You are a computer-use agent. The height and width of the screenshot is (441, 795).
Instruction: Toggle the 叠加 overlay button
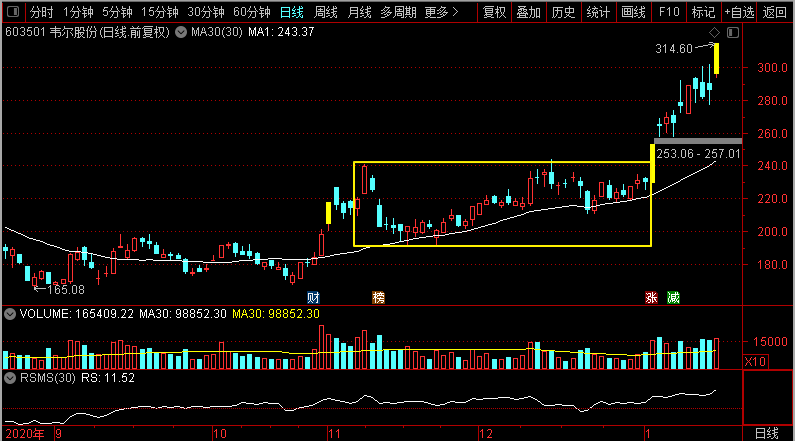tap(529, 13)
